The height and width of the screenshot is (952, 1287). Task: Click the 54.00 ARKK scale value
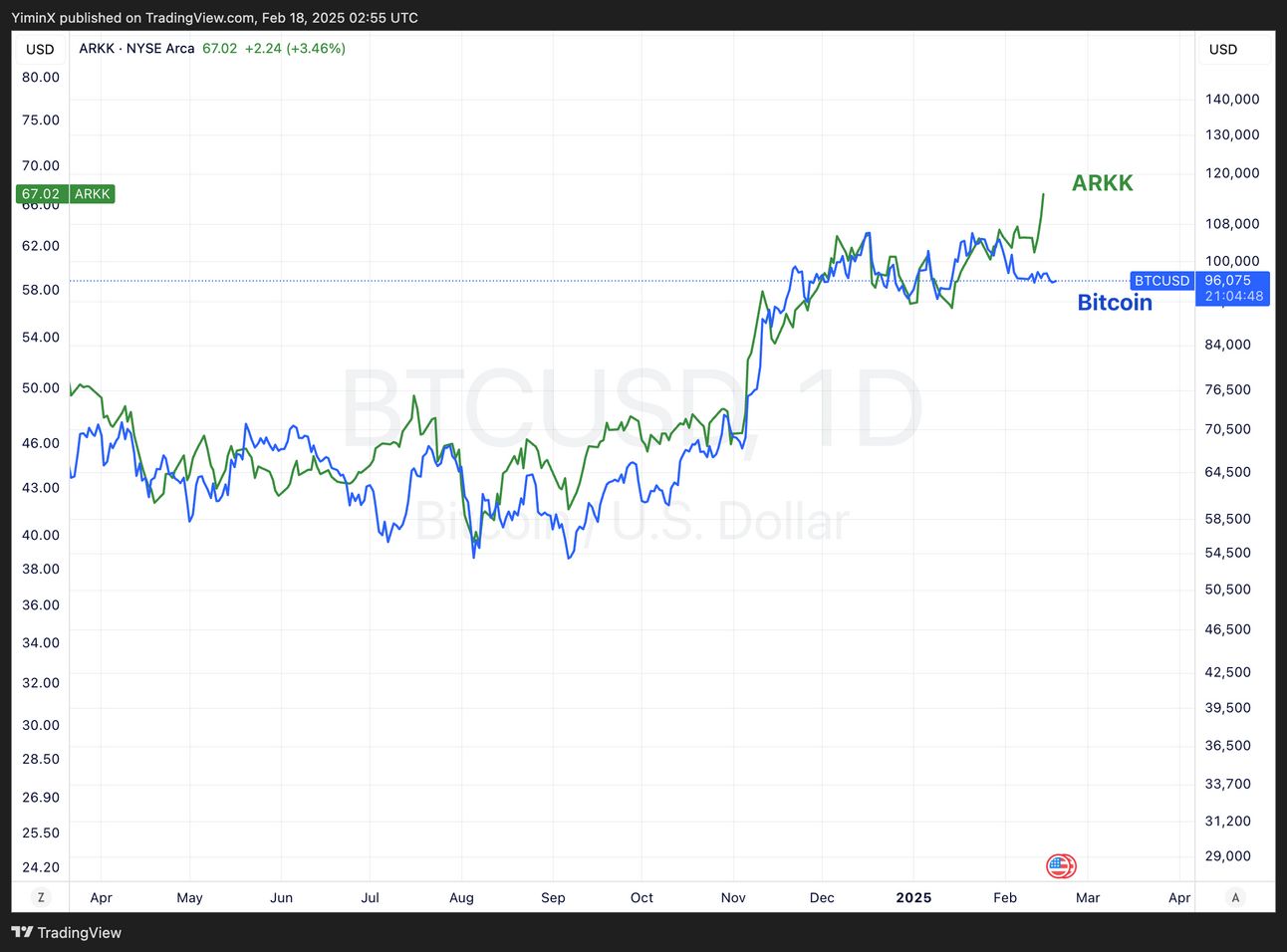[x=41, y=337]
